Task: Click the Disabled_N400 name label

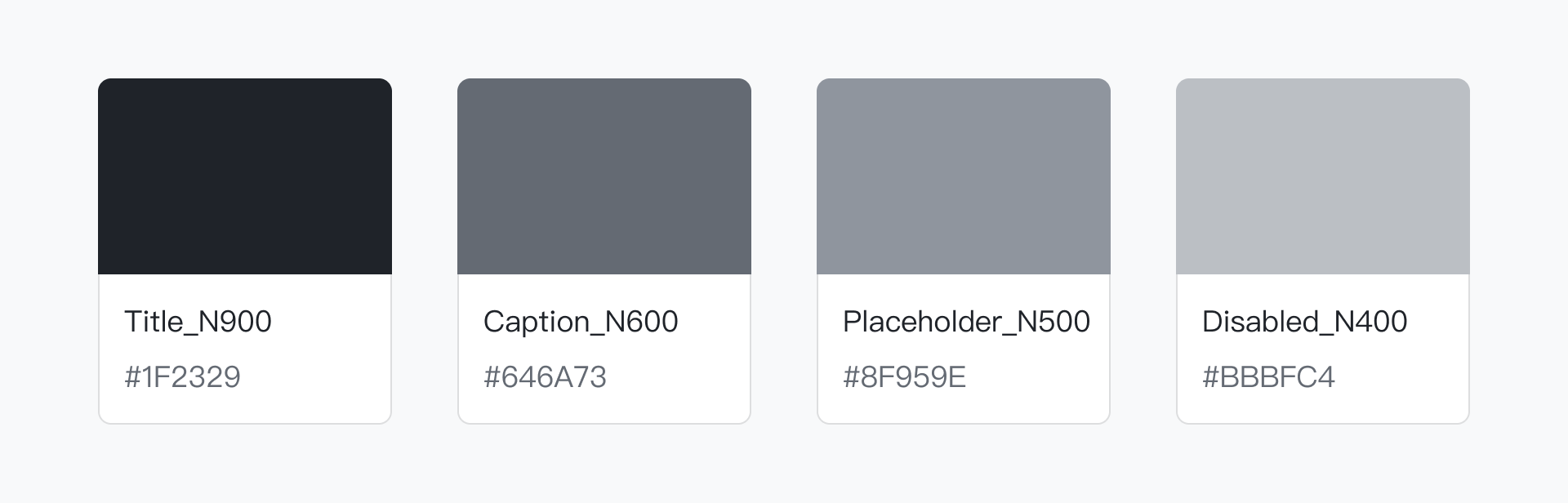Action: coord(1304,322)
